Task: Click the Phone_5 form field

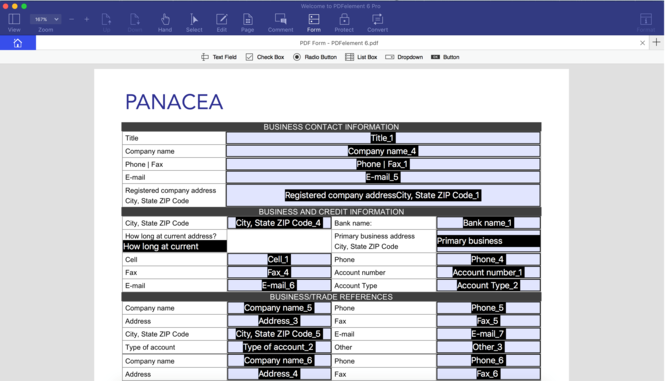Action: pos(488,308)
